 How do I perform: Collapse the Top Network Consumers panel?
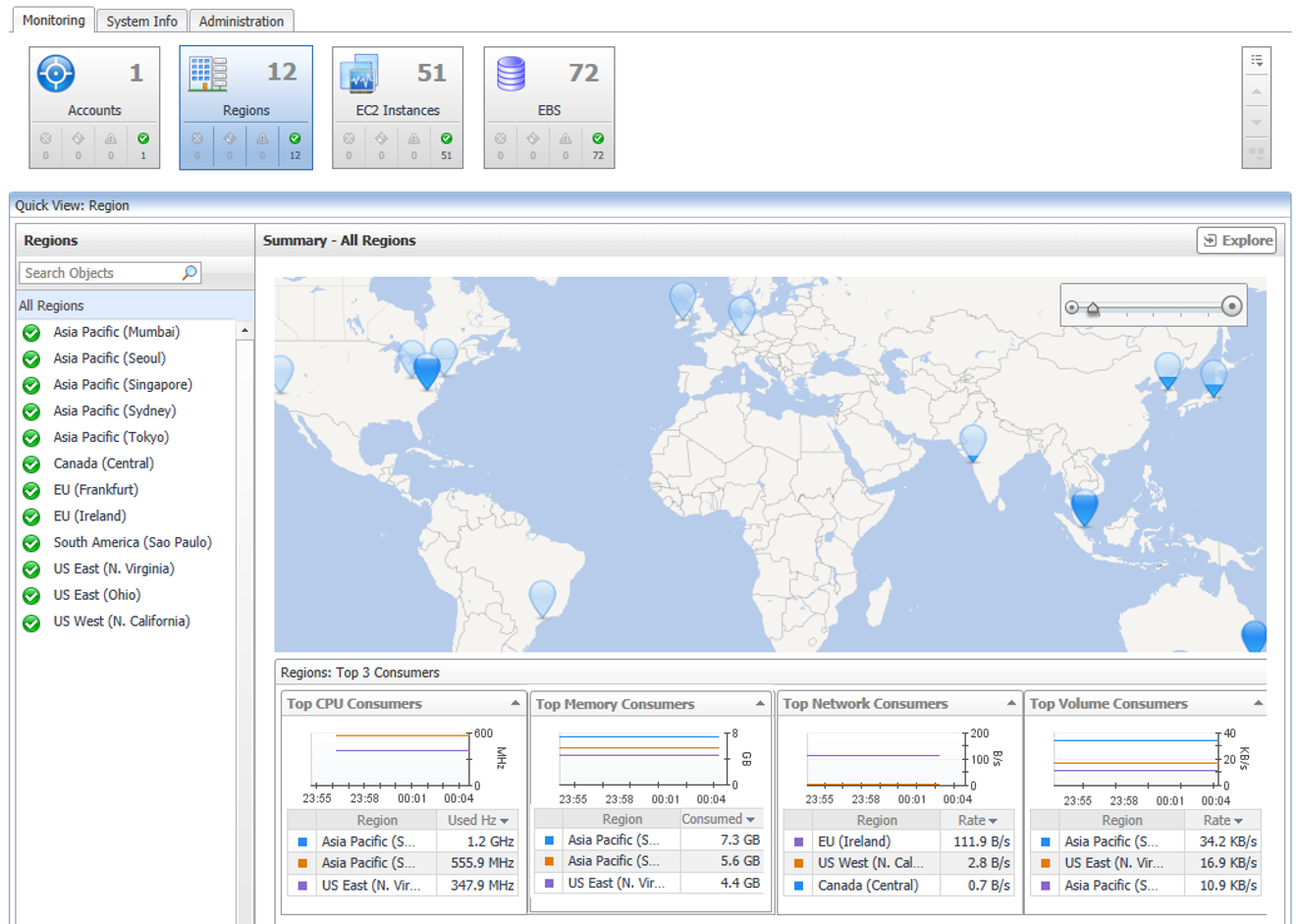tap(1010, 703)
